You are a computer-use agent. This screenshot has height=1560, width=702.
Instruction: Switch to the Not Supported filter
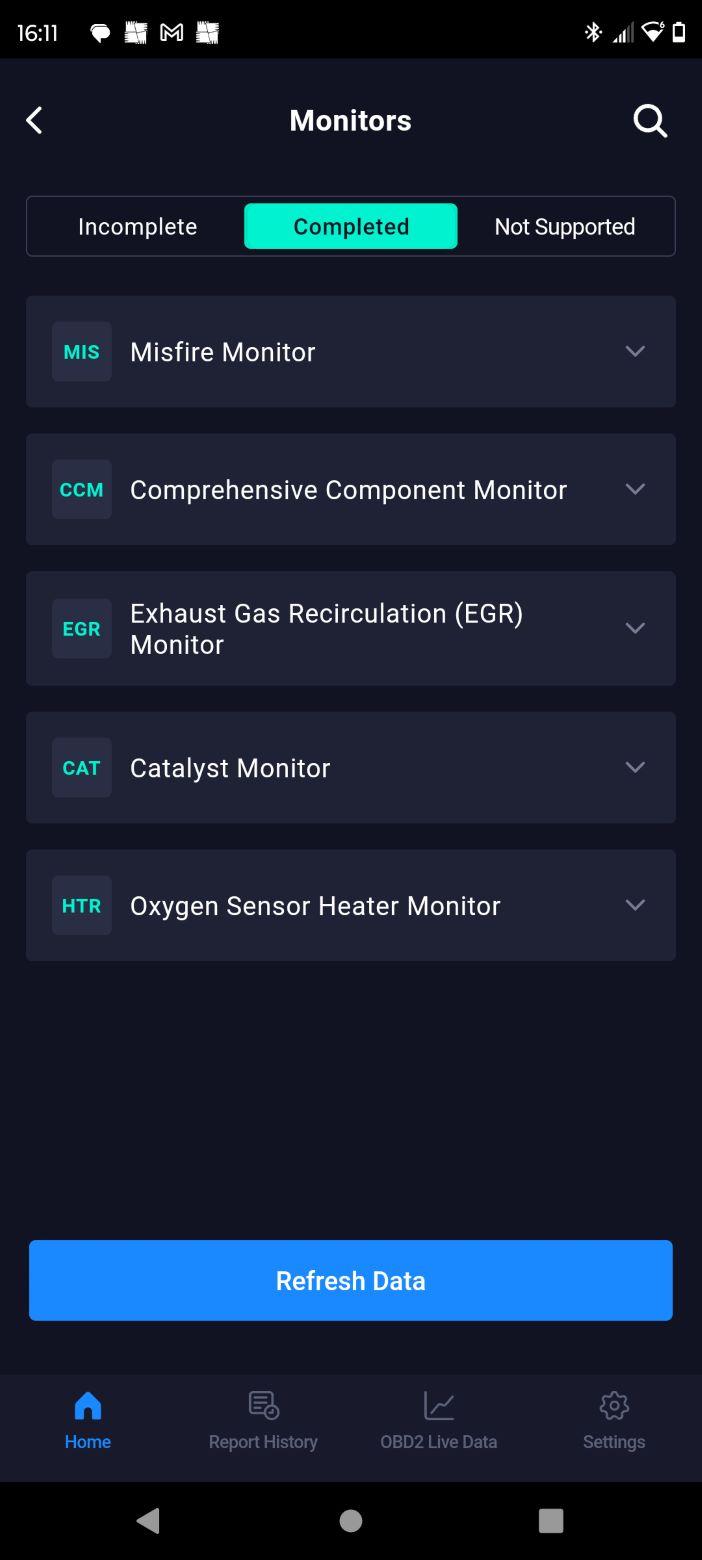pos(565,226)
